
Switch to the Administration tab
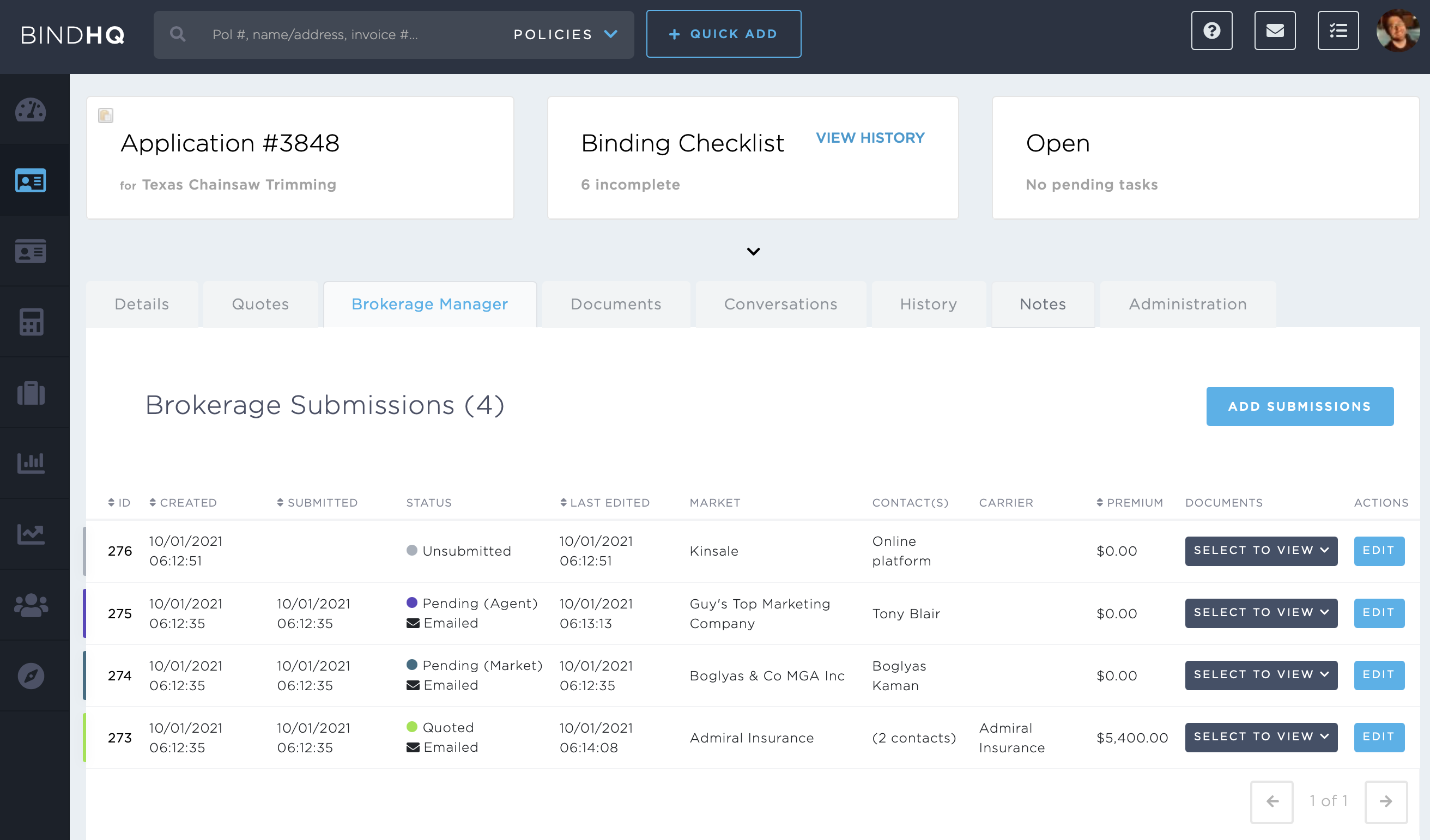[x=1187, y=305]
